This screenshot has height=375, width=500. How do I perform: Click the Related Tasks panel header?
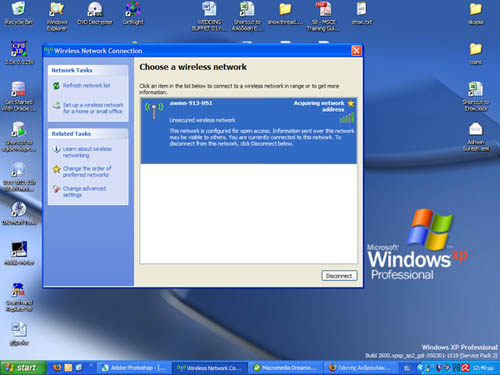[88, 134]
